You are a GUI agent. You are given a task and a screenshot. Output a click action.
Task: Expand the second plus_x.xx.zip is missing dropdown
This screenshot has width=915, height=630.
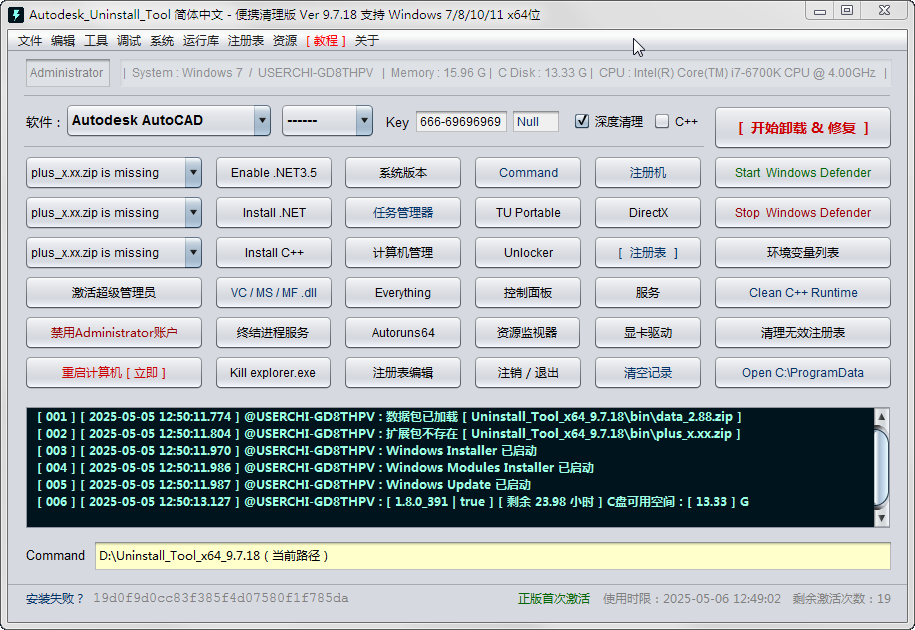coord(193,212)
